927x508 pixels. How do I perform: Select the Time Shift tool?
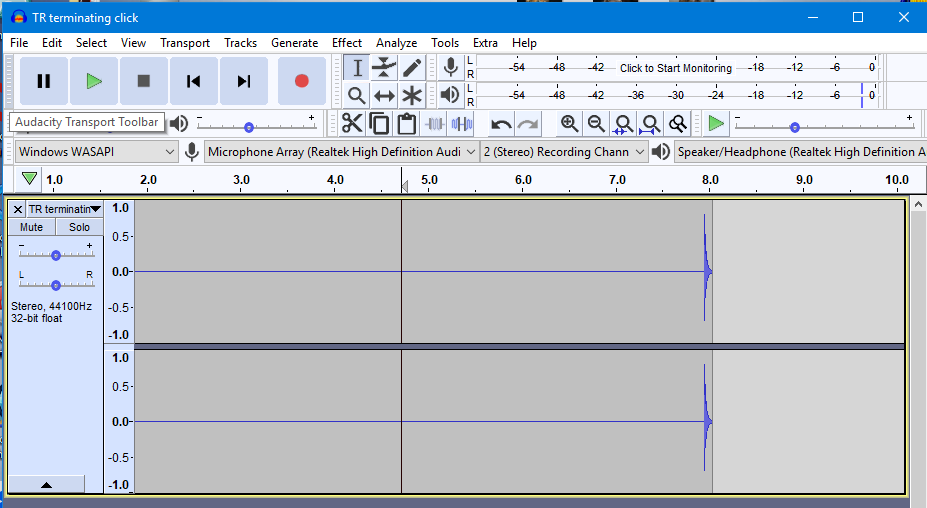pos(384,95)
